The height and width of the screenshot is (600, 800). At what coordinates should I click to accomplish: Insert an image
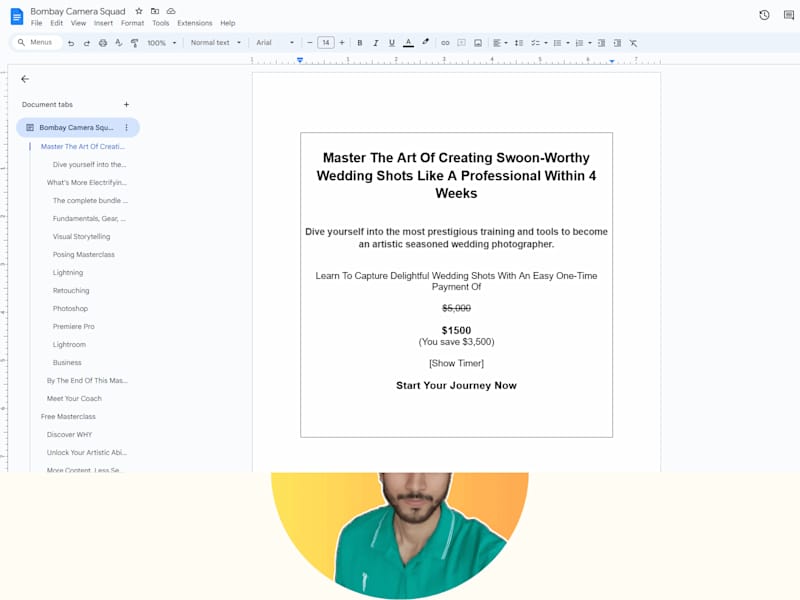point(478,43)
